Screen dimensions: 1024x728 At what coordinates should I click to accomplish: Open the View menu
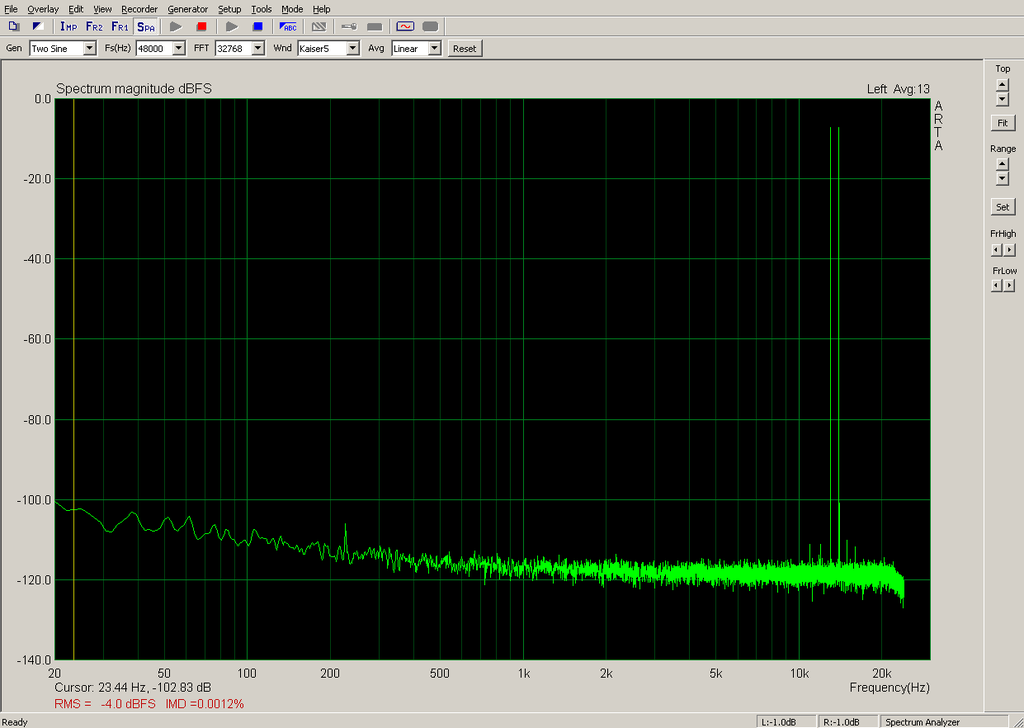[x=103, y=9]
